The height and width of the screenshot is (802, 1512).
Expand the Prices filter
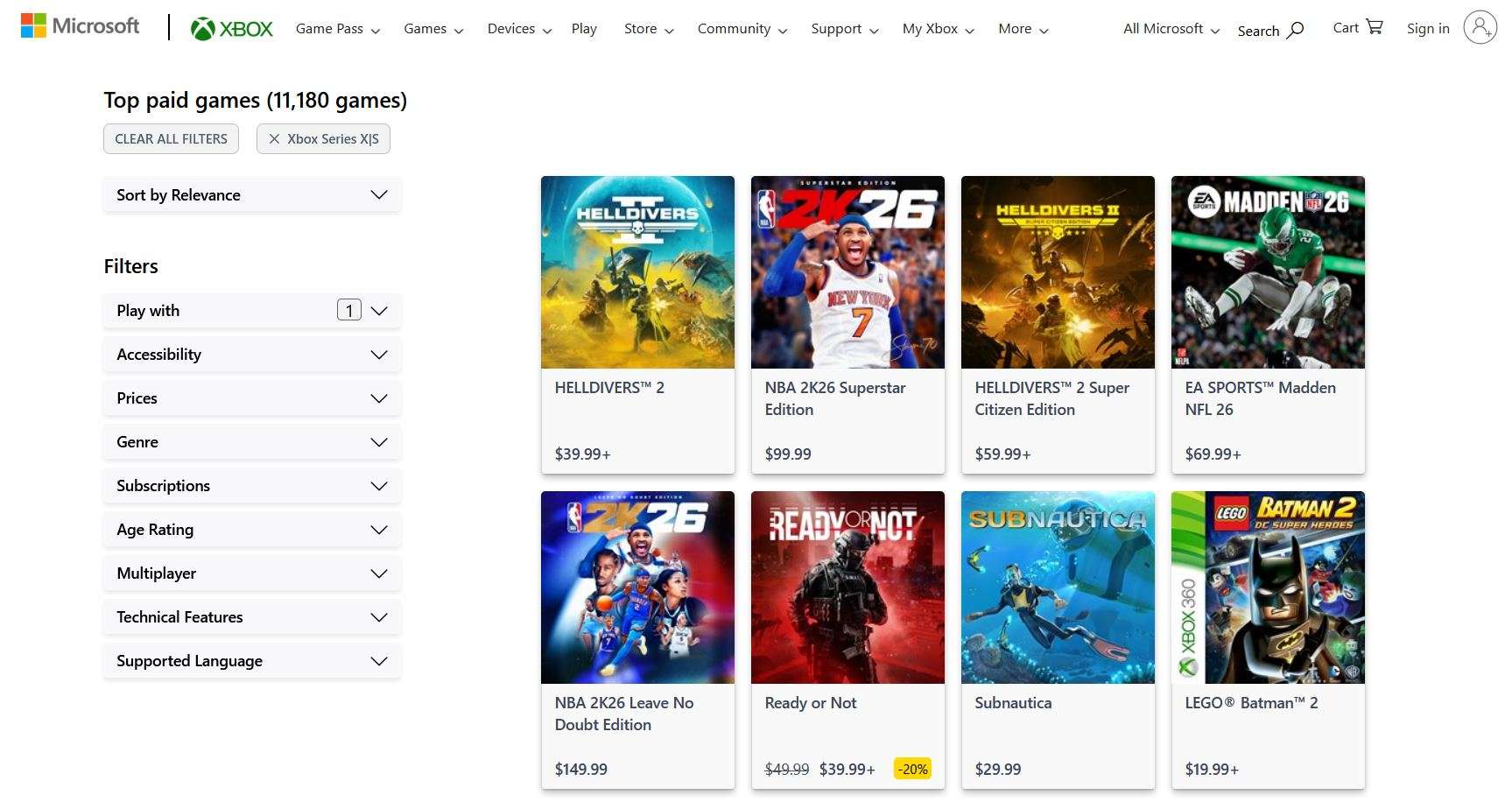click(x=252, y=397)
